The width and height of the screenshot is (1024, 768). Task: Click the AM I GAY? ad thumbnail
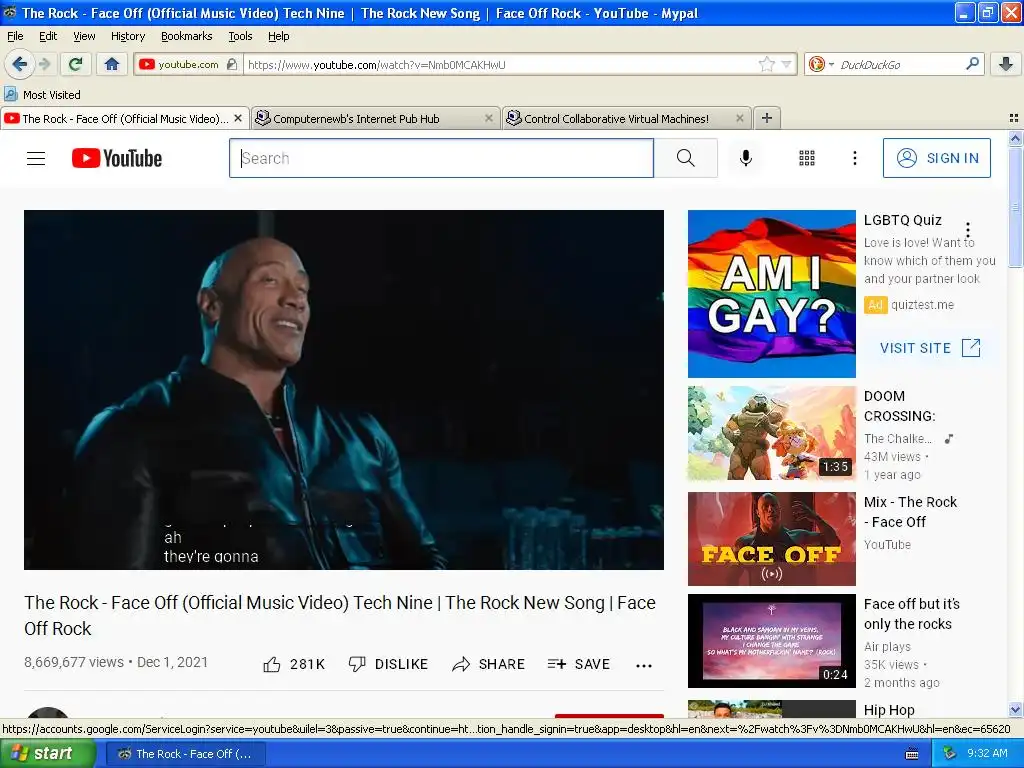pos(771,294)
